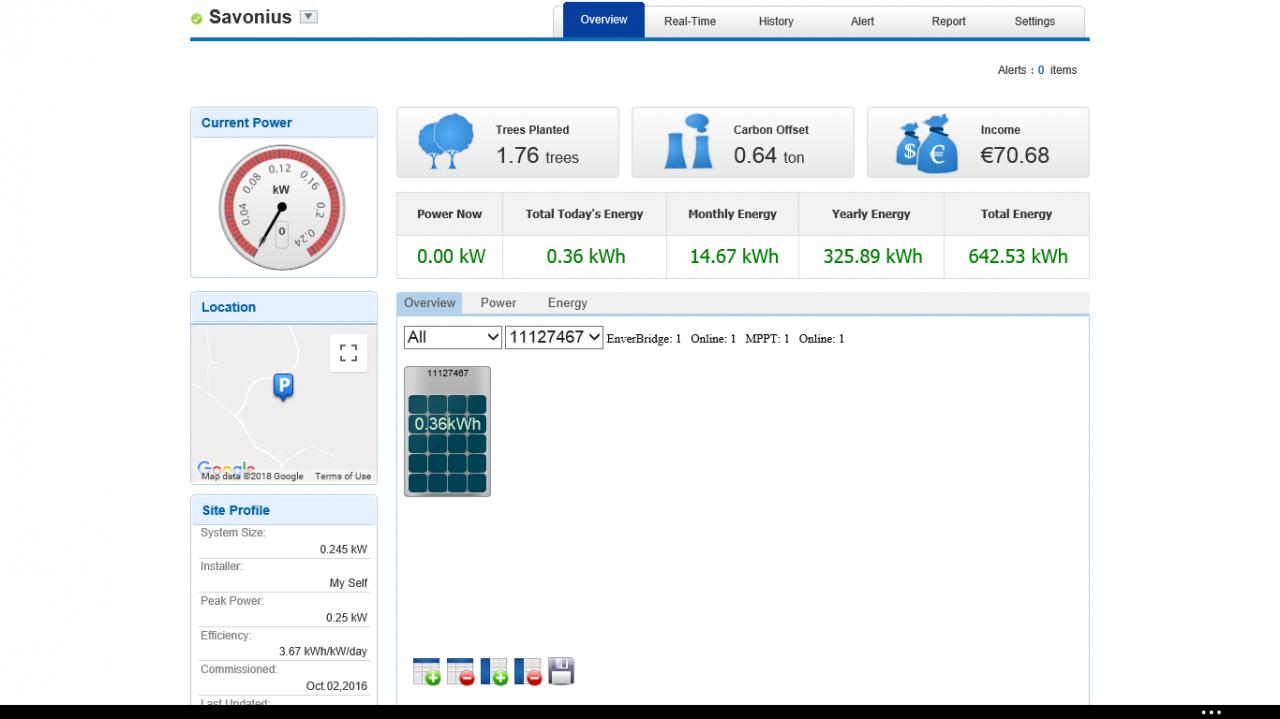Click the Yearly Energy value '325.89 kWh'
This screenshot has width=1280, height=719.
873,256
